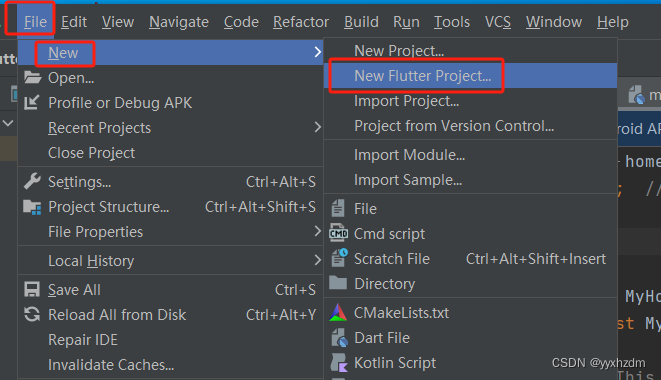This screenshot has width=661, height=380.
Task: Click the Reload All from Disk icon
Action: [32, 315]
